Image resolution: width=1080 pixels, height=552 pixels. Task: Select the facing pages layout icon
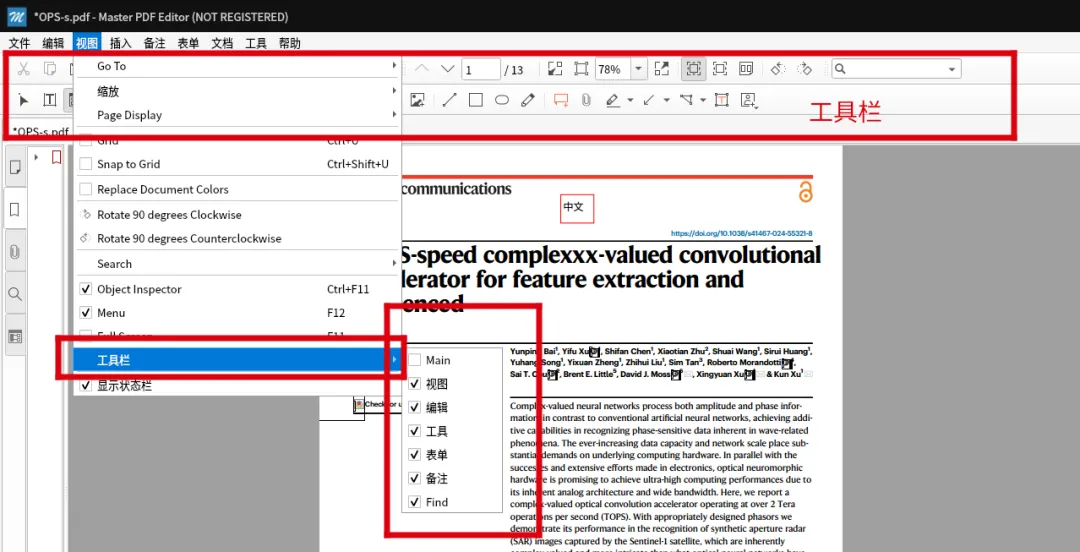pos(746,69)
